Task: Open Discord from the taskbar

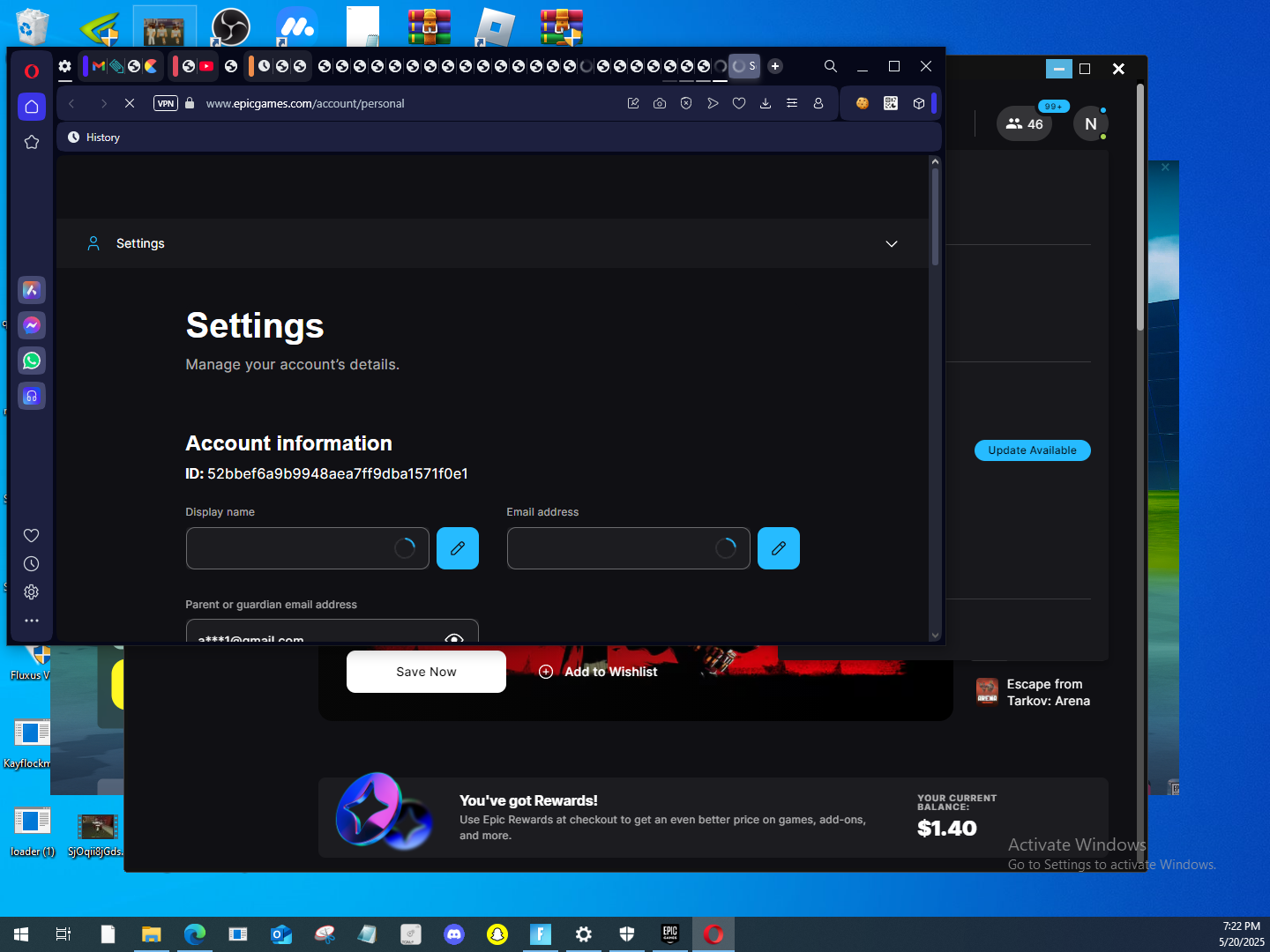Action: click(x=454, y=934)
